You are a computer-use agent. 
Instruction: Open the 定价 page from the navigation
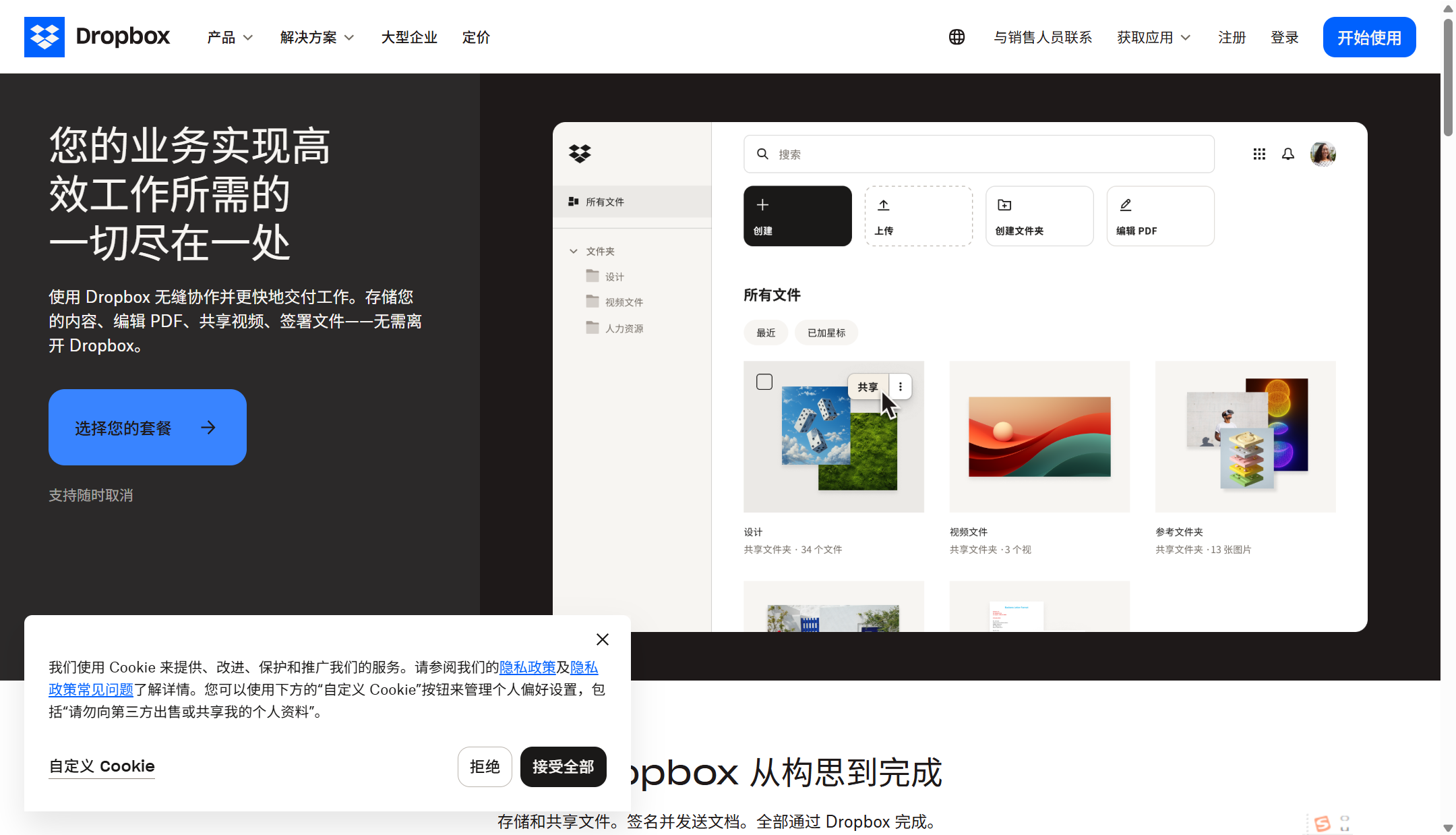point(475,37)
